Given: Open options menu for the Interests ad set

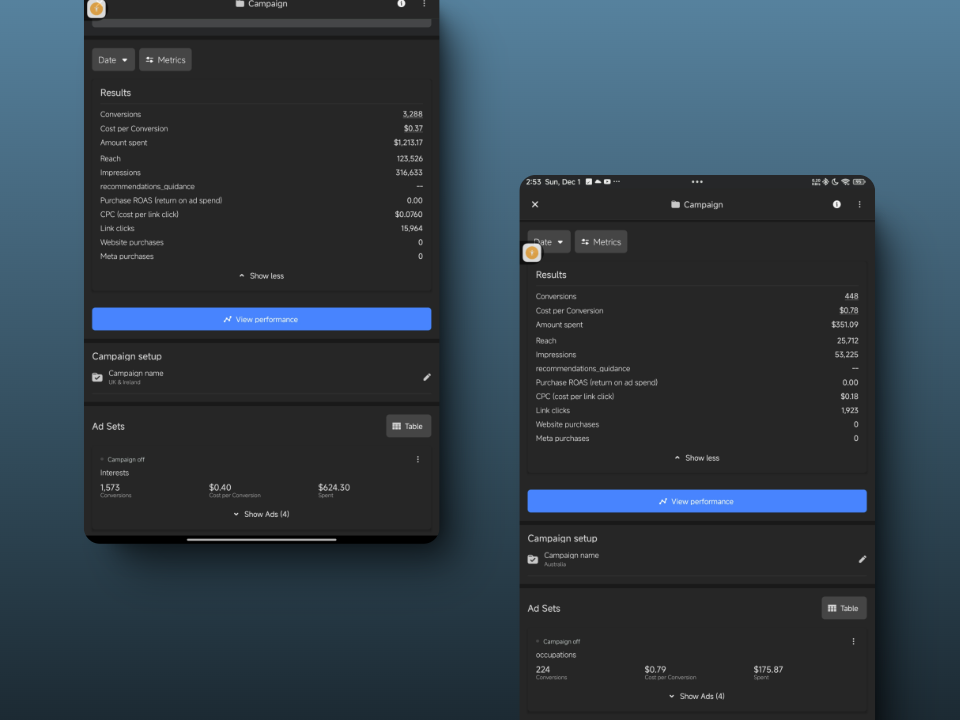Looking at the screenshot, I should pos(418,460).
